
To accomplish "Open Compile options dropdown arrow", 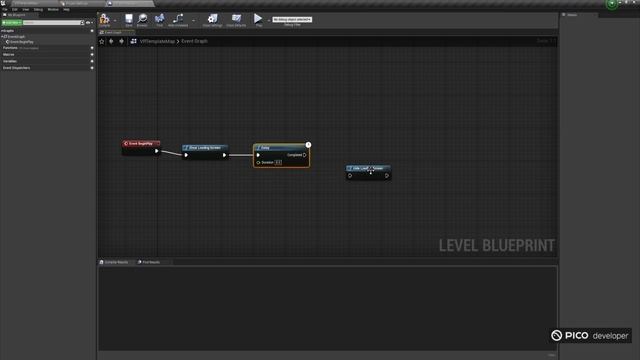I will 115,20.
